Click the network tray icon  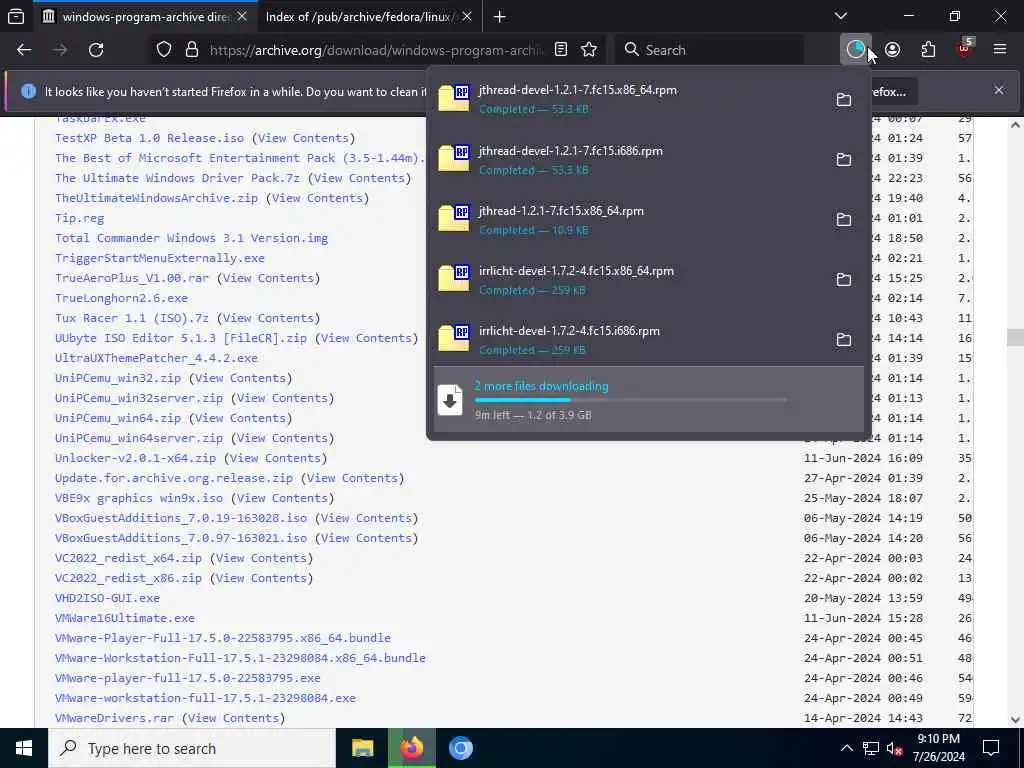[x=871, y=749]
